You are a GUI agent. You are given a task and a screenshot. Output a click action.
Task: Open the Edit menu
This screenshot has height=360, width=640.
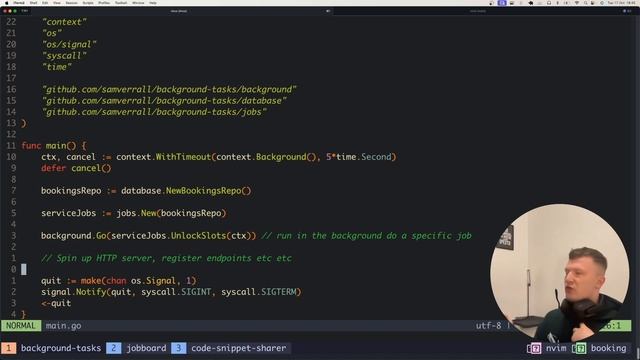click(x=45, y=2)
